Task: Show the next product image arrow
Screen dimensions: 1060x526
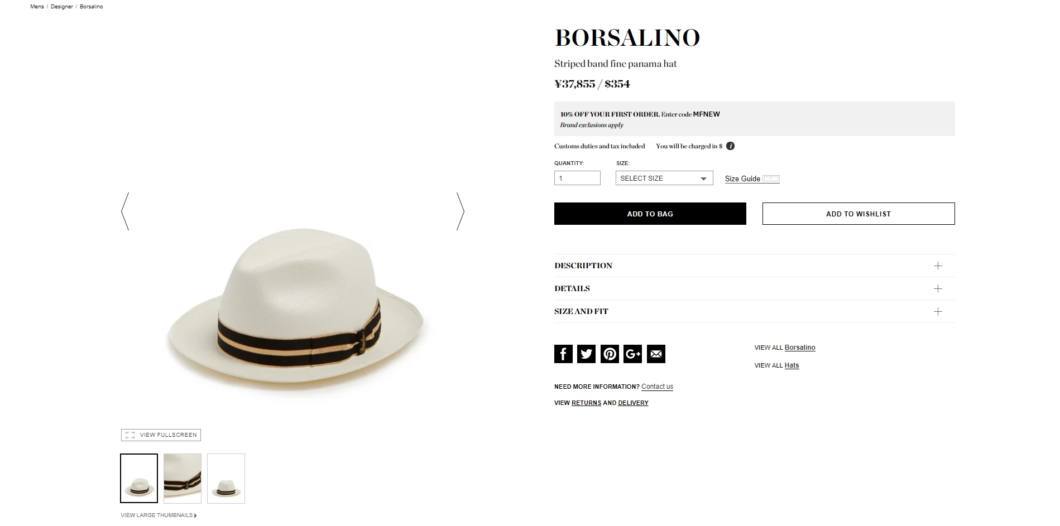Action: coord(460,212)
